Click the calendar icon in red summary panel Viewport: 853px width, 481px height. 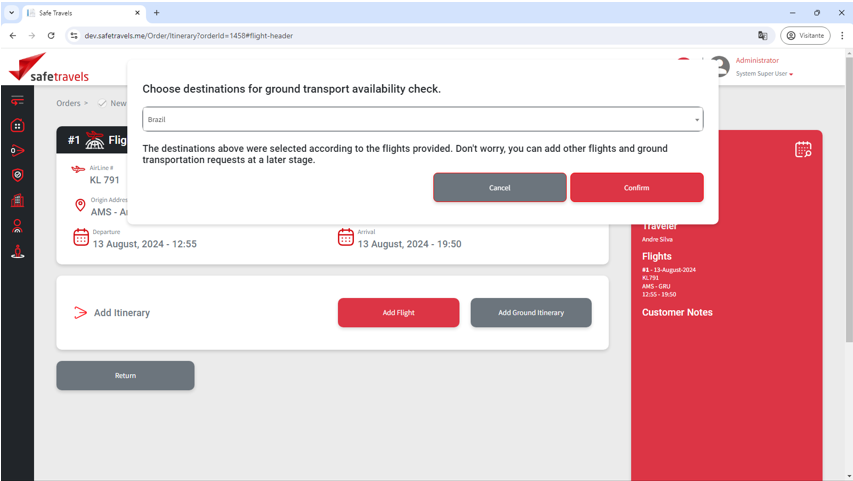pos(803,150)
